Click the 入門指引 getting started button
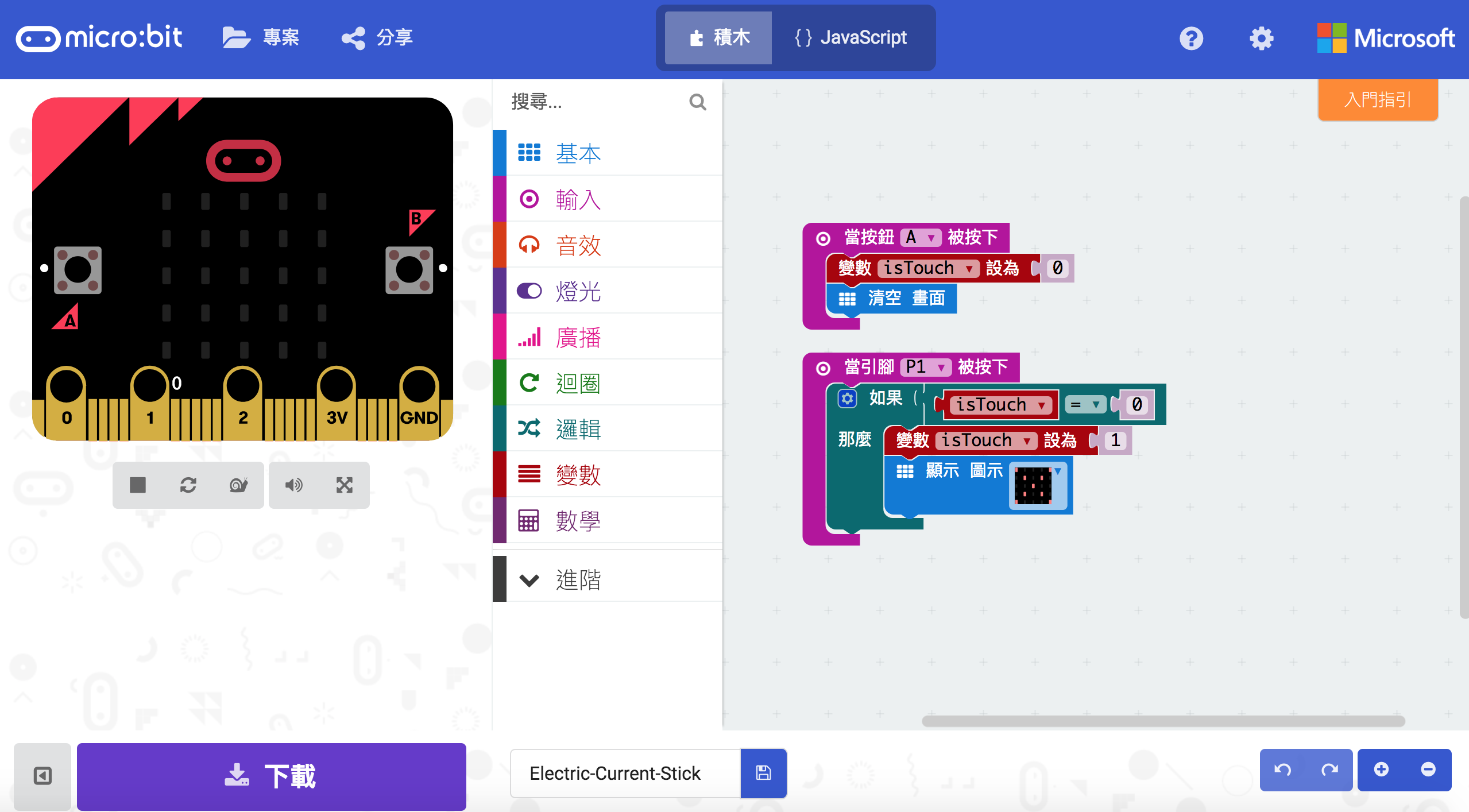The width and height of the screenshot is (1469, 812). click(x=1378, y=100)
